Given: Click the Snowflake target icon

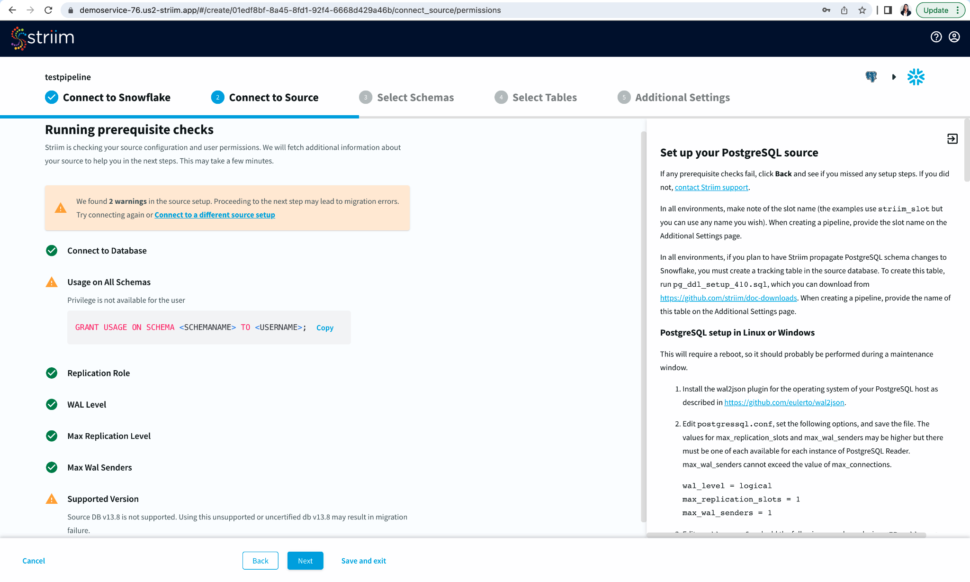Looking at the screenshot, I should (915, 77).
